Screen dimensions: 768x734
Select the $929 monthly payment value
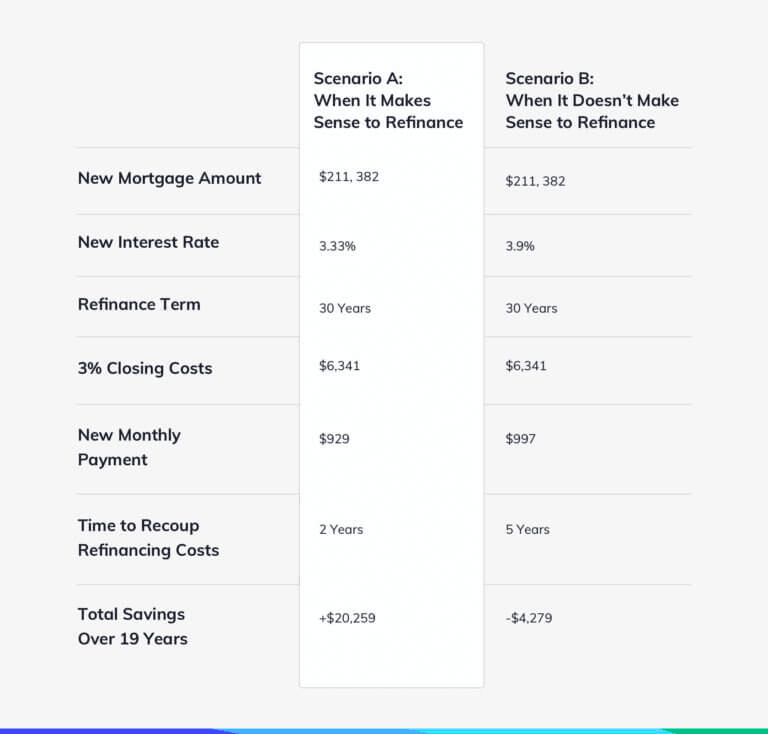coord(334,439)
